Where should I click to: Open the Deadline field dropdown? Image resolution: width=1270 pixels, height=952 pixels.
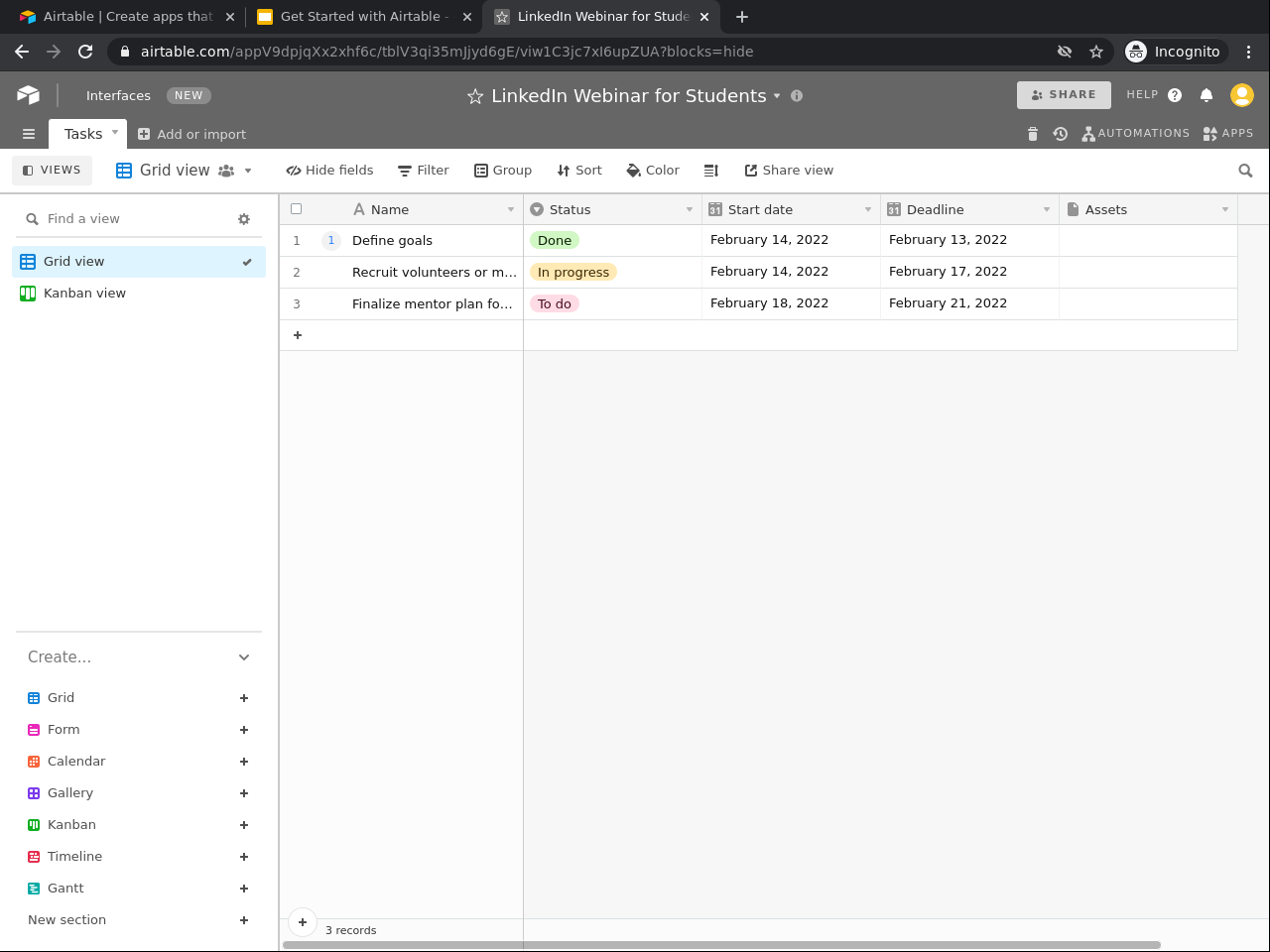pyautogui.click(x=1047, y=210)
